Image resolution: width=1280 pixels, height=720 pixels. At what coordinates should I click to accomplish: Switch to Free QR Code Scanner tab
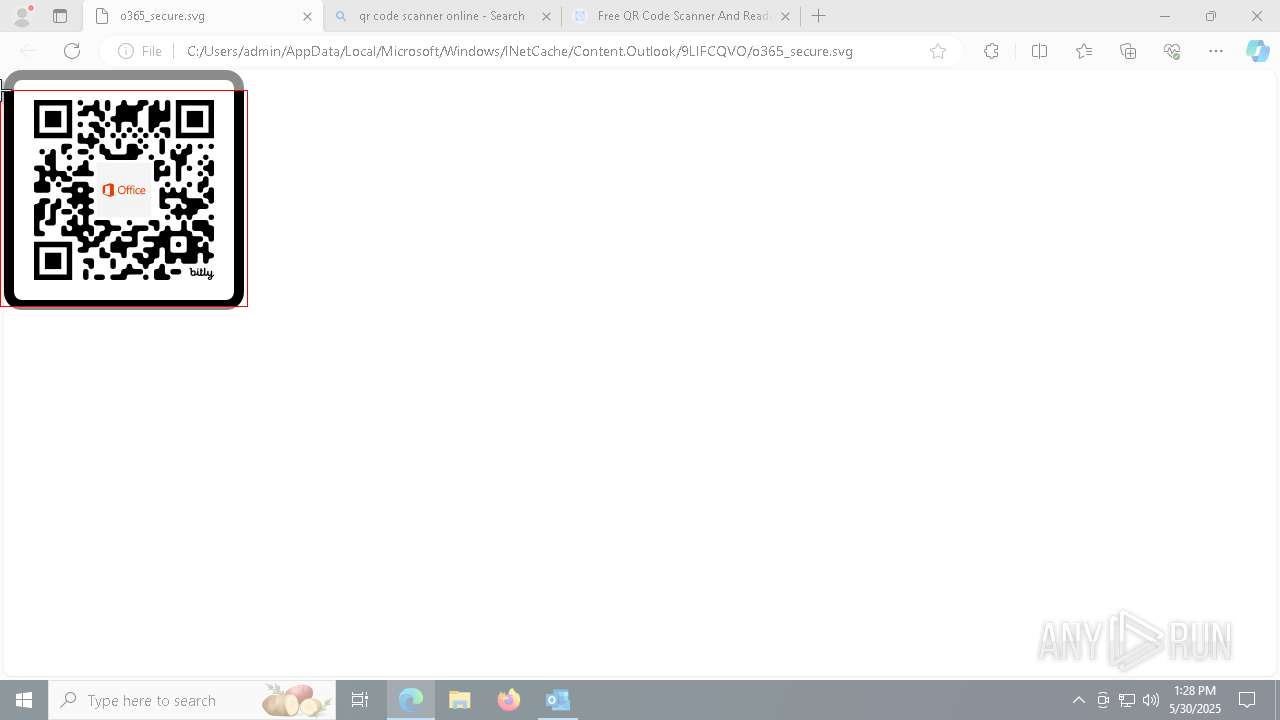(681, 16)
